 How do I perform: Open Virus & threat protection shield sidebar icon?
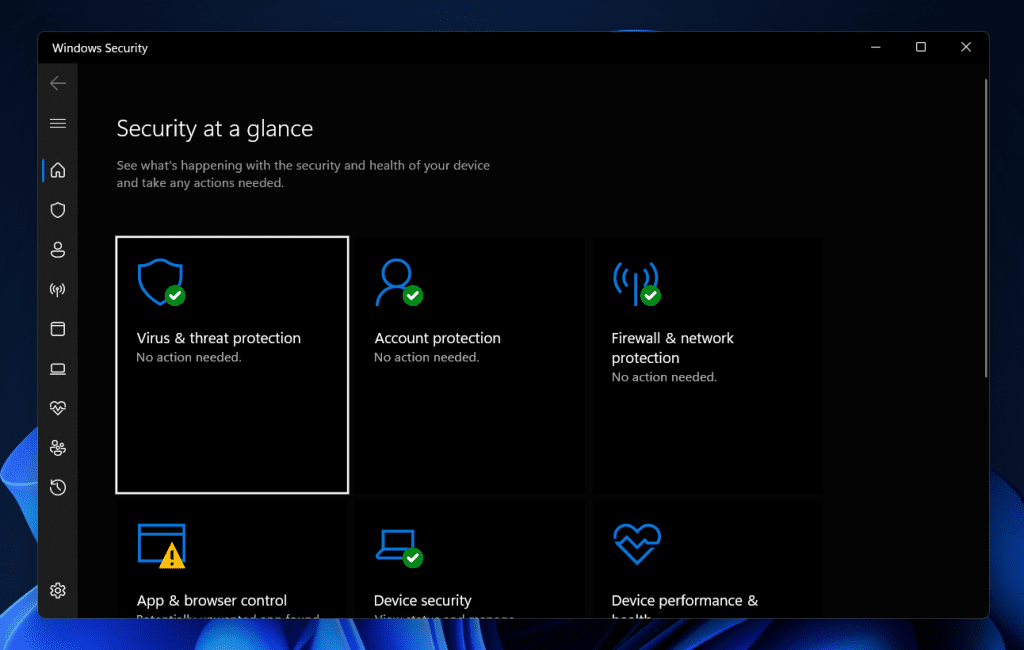pyautogui.click(x=58, y=210)
